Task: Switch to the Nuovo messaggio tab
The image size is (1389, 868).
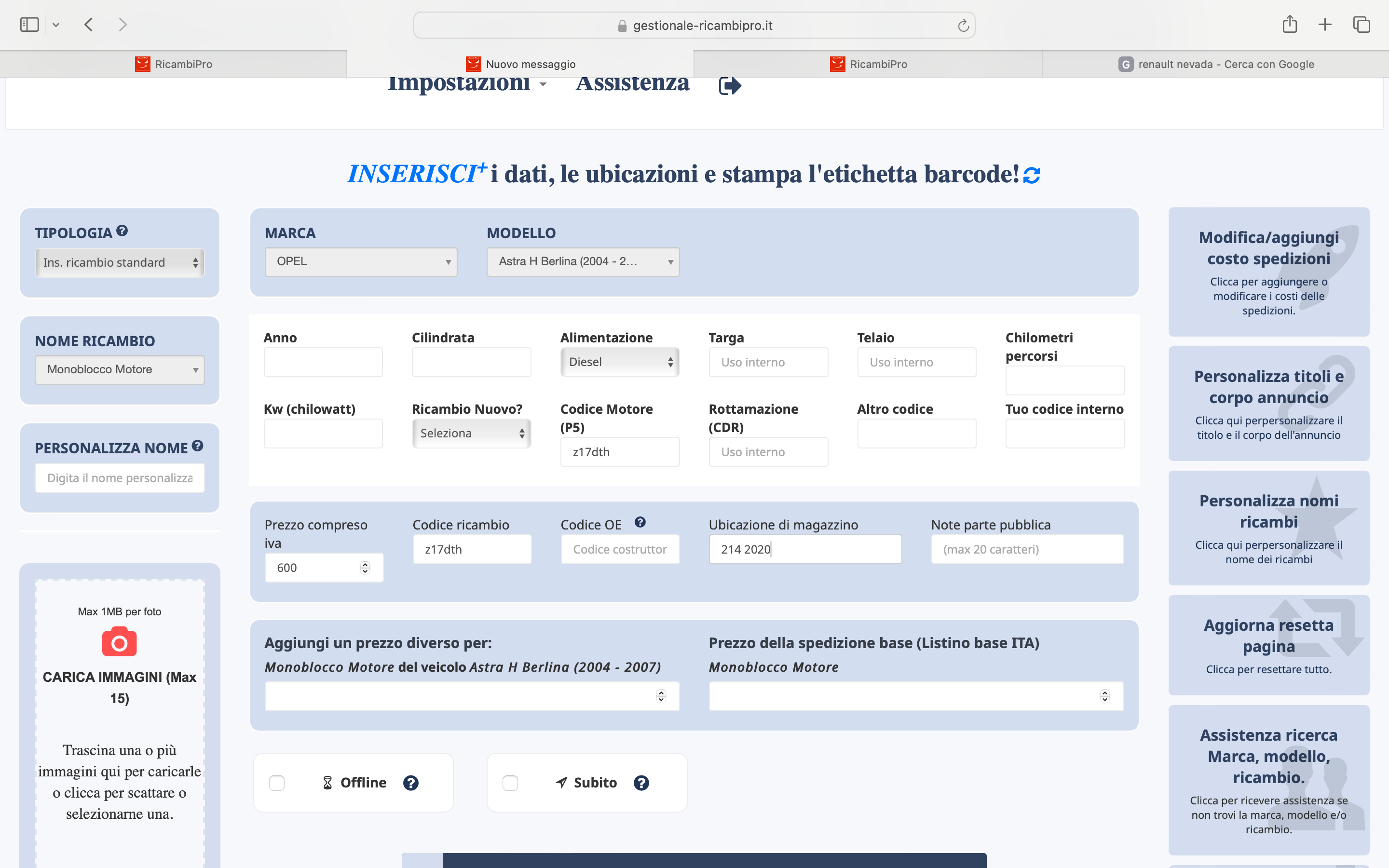Action: coord(520,64)
